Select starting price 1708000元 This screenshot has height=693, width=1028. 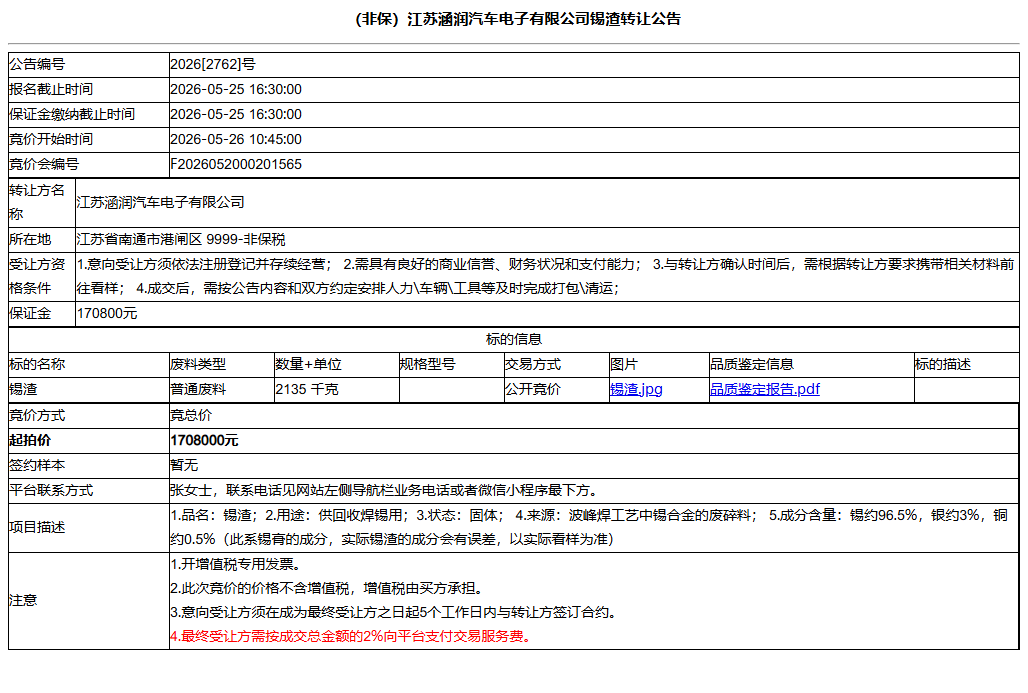pos(204,441)
